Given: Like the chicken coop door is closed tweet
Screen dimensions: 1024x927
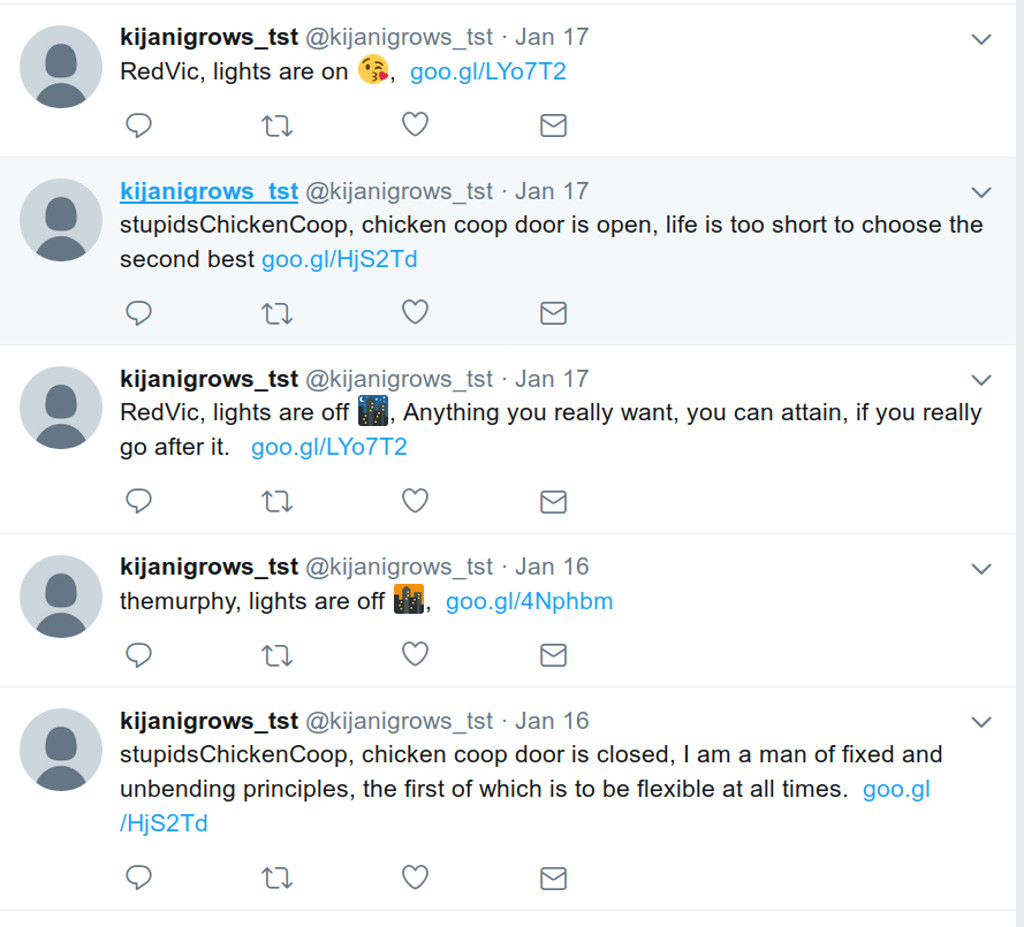Looking at the screenshot, I should (415, 877).
